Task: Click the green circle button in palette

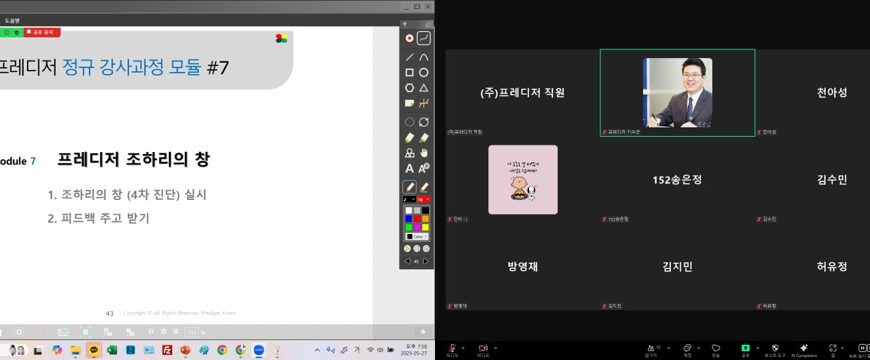Action: 408,249
